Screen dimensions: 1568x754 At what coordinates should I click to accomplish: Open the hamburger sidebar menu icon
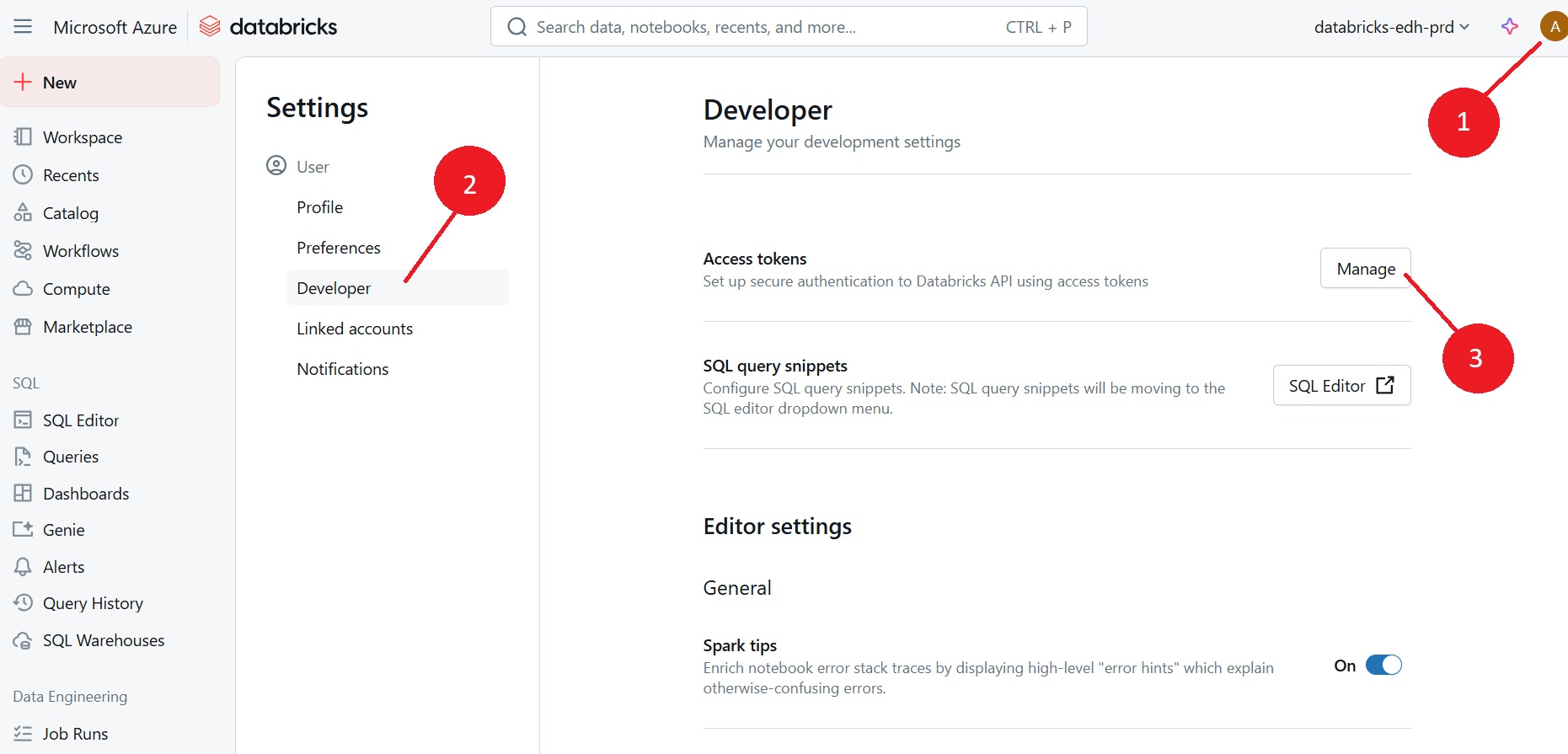23,27
